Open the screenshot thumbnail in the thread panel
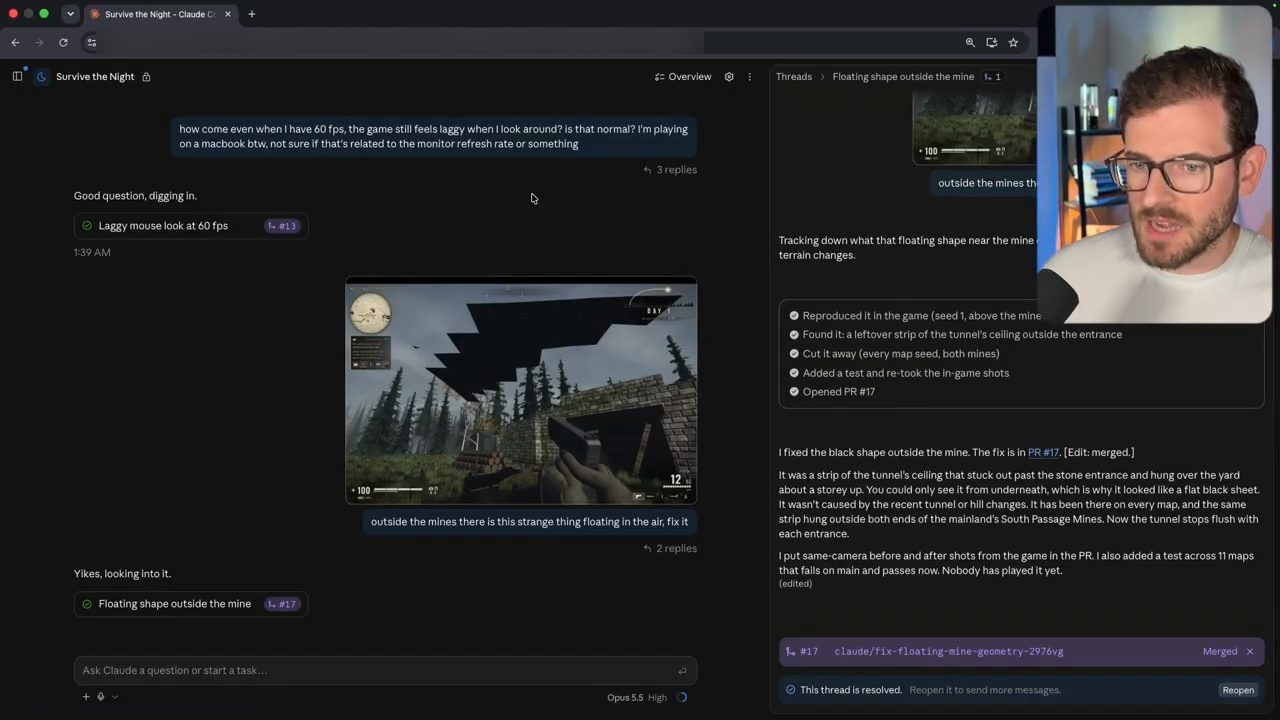This screenshot has height=720, width=1280. [x=975, y=128]
